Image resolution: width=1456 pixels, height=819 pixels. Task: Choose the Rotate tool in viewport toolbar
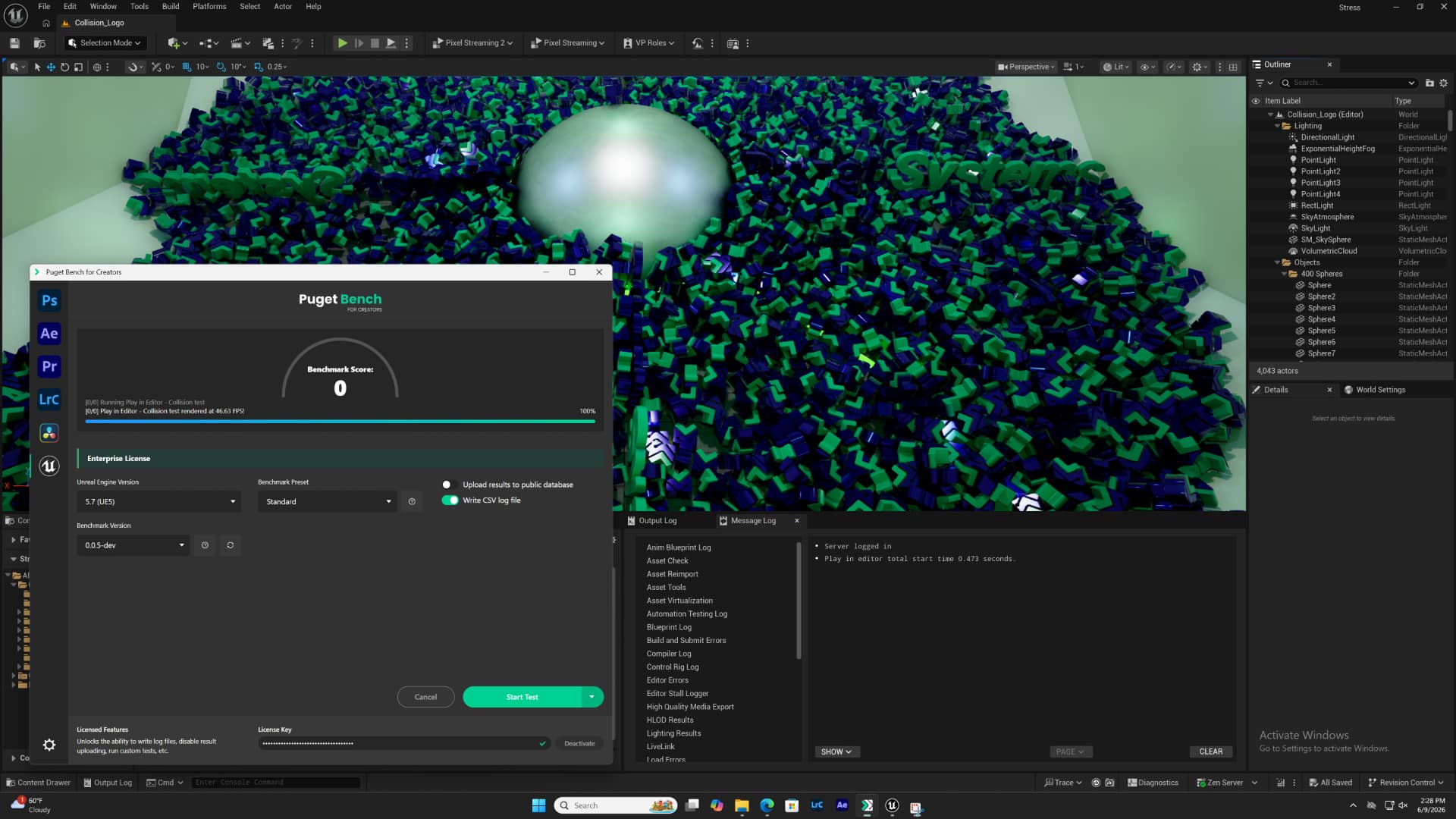pos(64,67)
